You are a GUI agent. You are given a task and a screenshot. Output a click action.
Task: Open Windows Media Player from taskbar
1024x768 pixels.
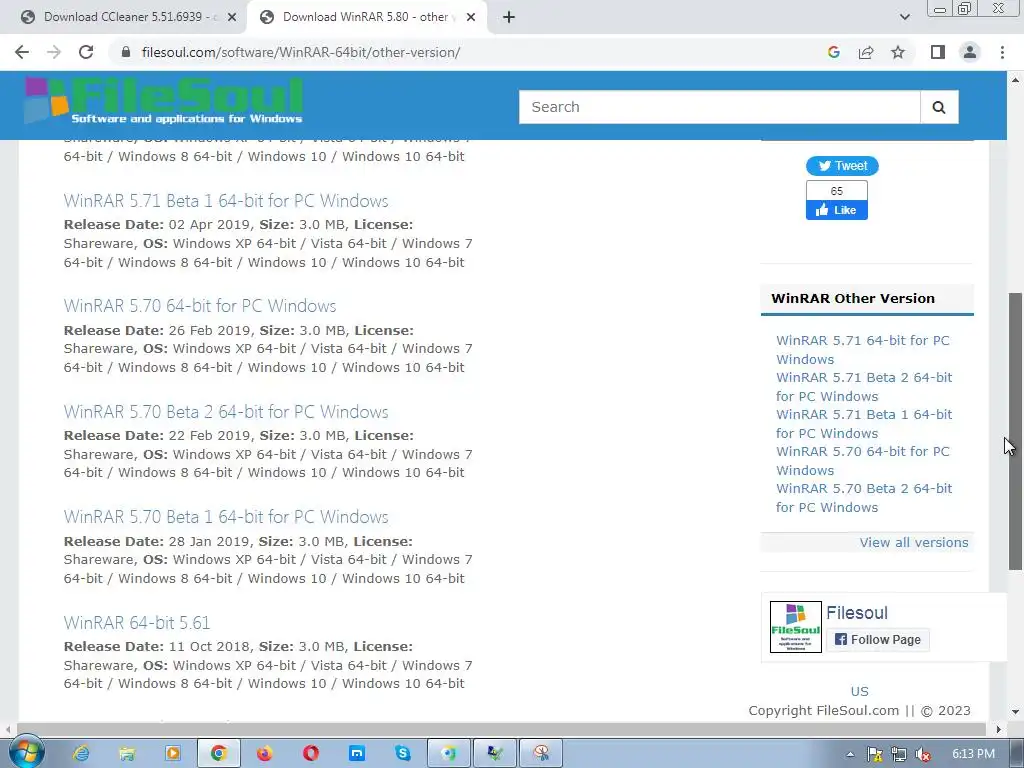point(173,754)
